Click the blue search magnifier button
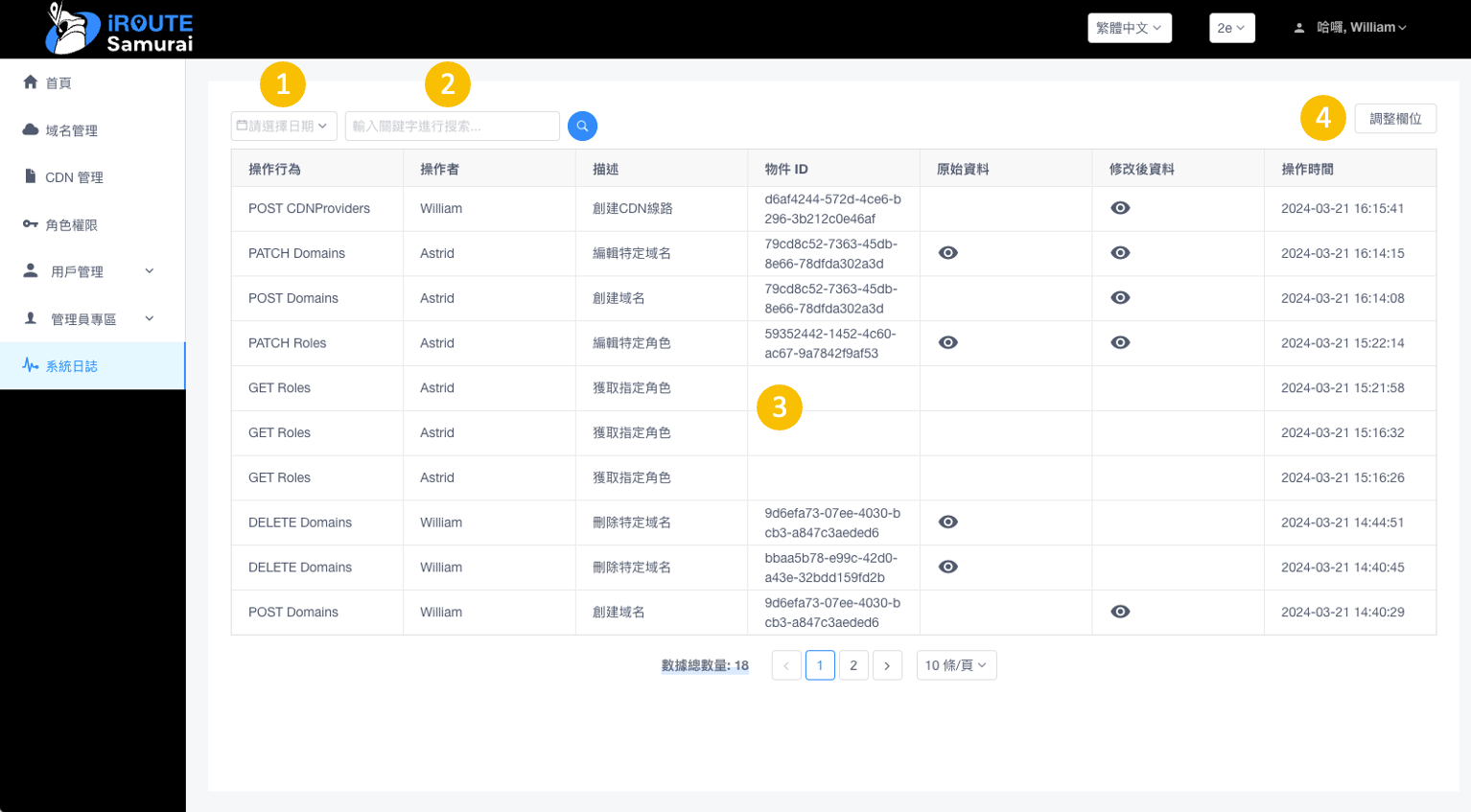Image resolution: width=1471 pixels, height=812 pixels. click(x=582, y=126)
